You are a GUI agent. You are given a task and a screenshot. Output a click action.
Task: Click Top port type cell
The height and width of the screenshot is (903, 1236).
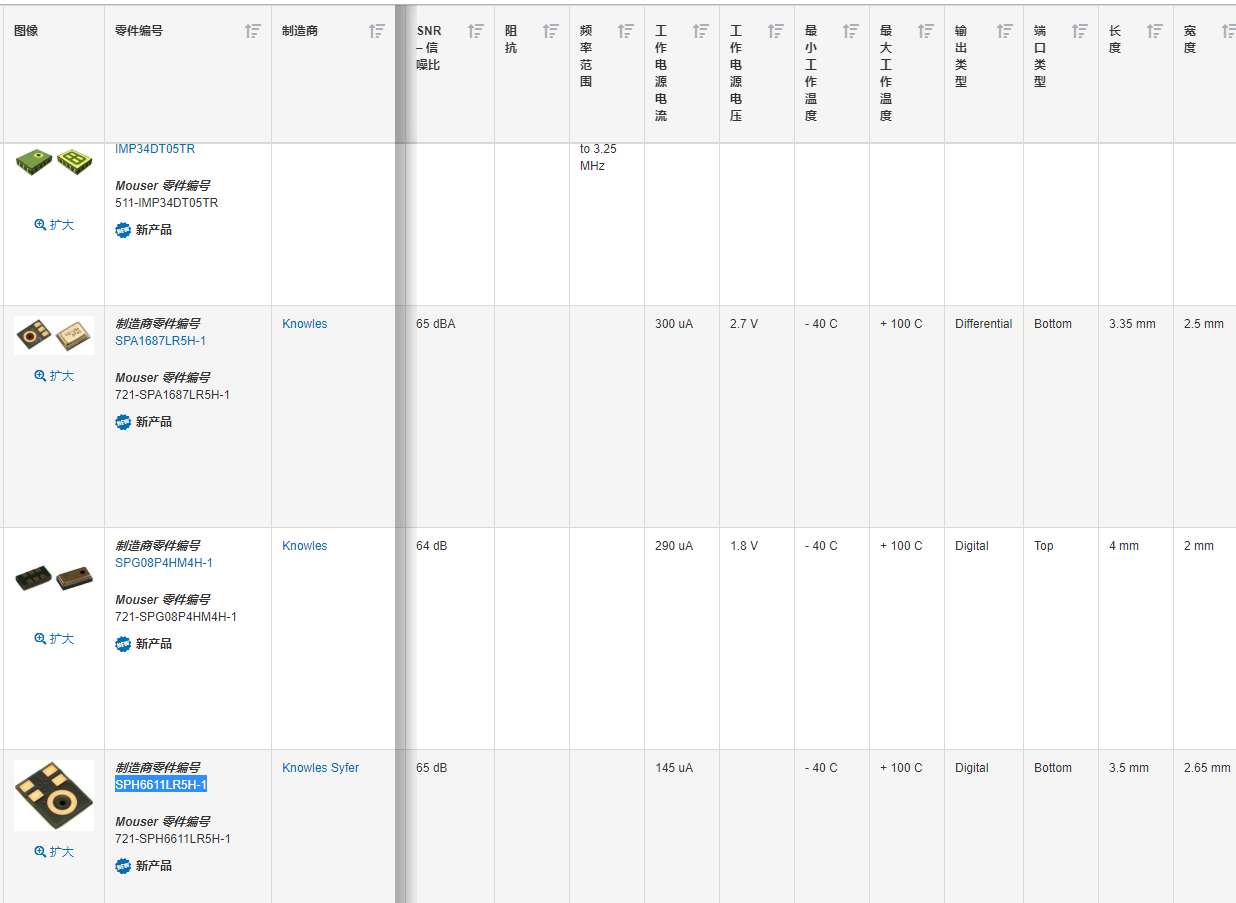point(1044,546)
